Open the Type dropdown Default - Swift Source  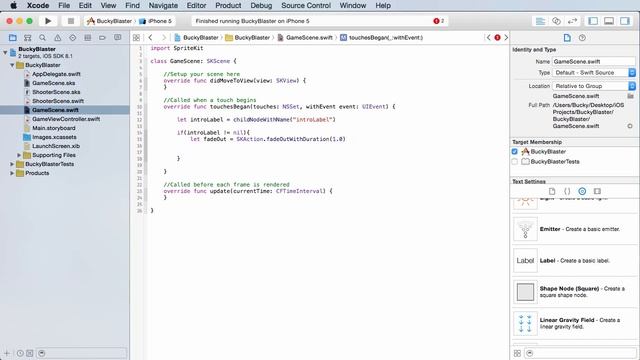point(593,73)
